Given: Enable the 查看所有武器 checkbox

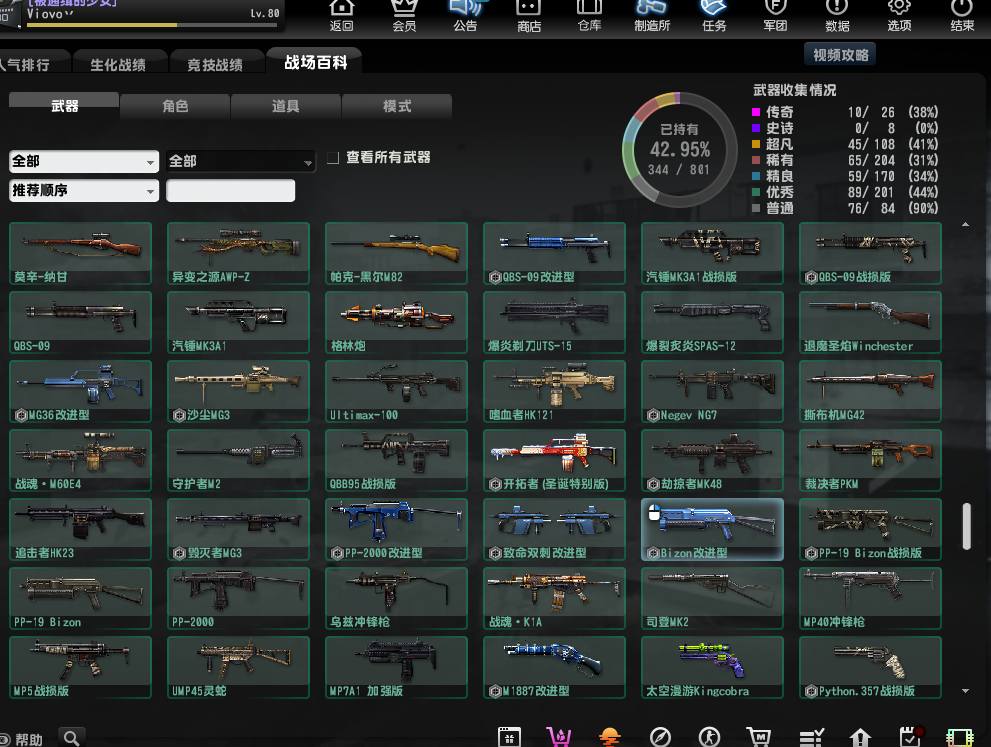Looking at the screenshot, I should click(x=334, y=158).
